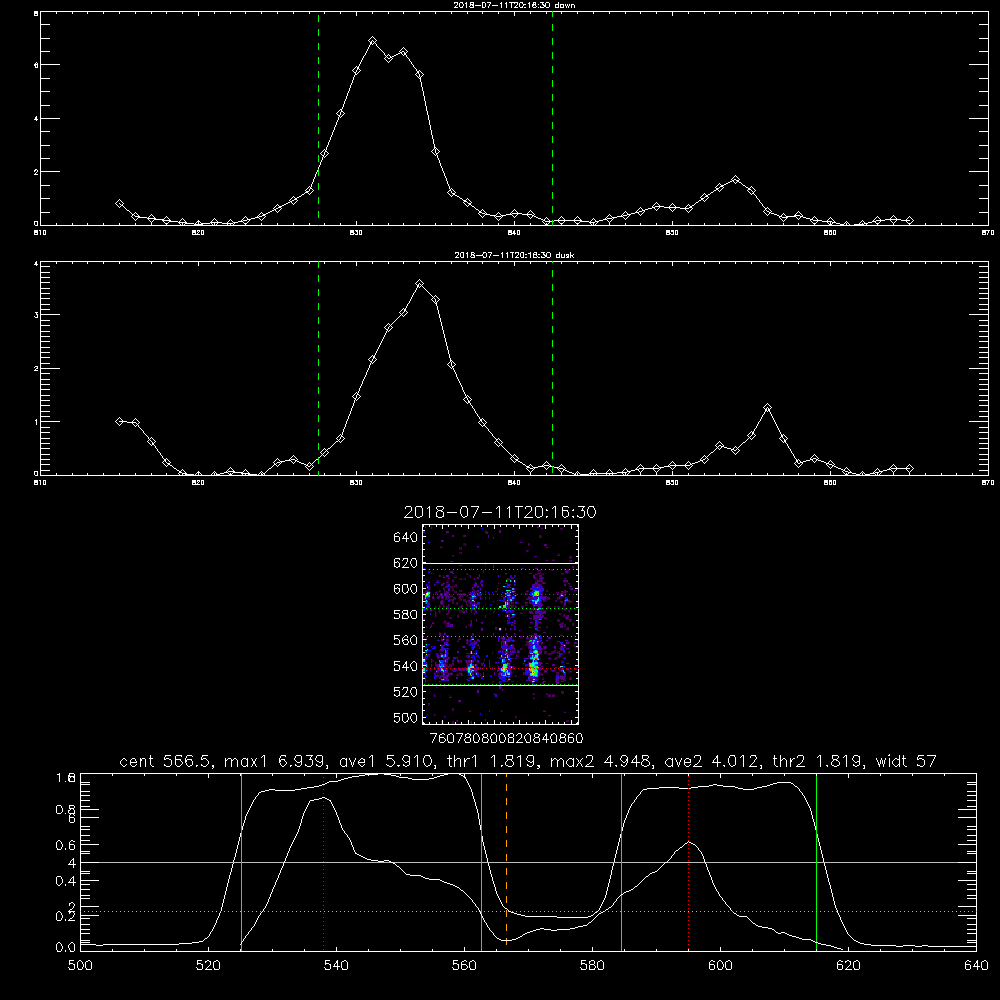The image size is (1000, 1000).
Task: Click the '560' x-axis label of the bottom profile plot
Action: click(x=464, y=966)
